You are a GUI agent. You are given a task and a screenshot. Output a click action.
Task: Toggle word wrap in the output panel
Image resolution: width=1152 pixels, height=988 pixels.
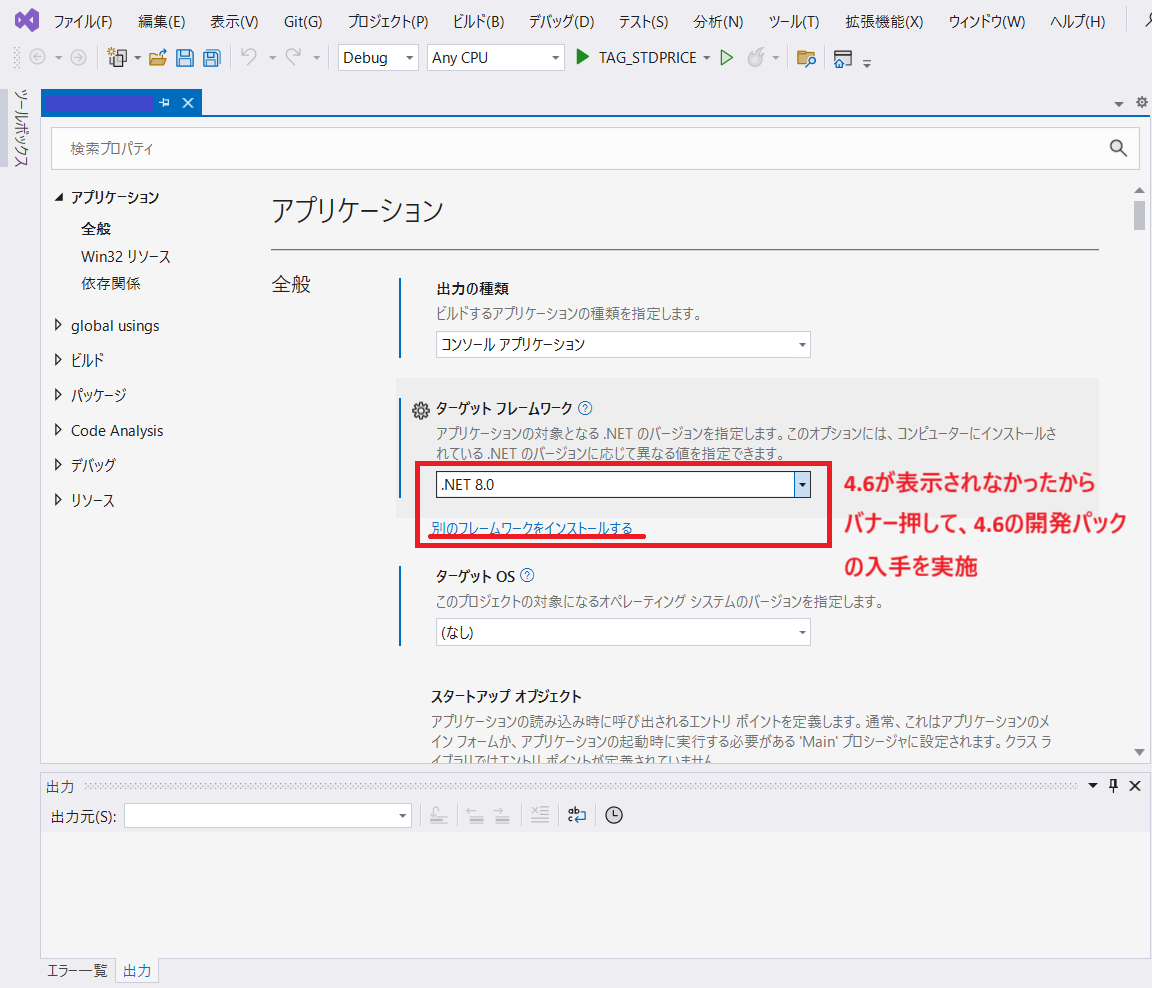(577, 816)
